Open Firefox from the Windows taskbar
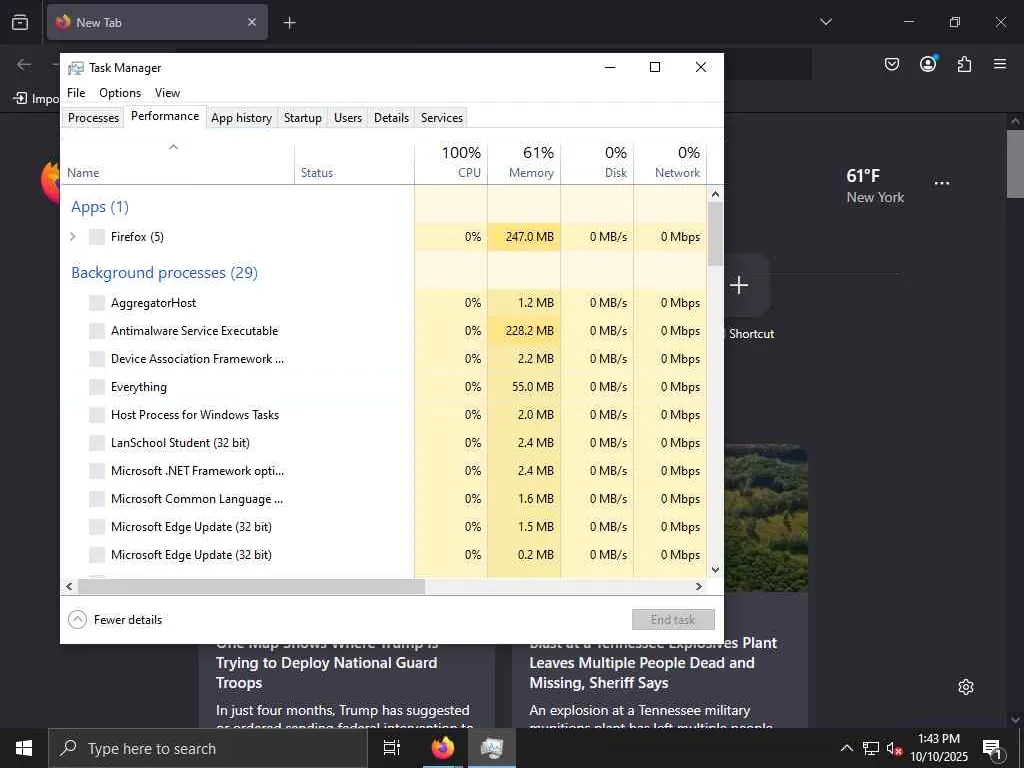Viewport: 1024px width, 768px height. point(443,748)
